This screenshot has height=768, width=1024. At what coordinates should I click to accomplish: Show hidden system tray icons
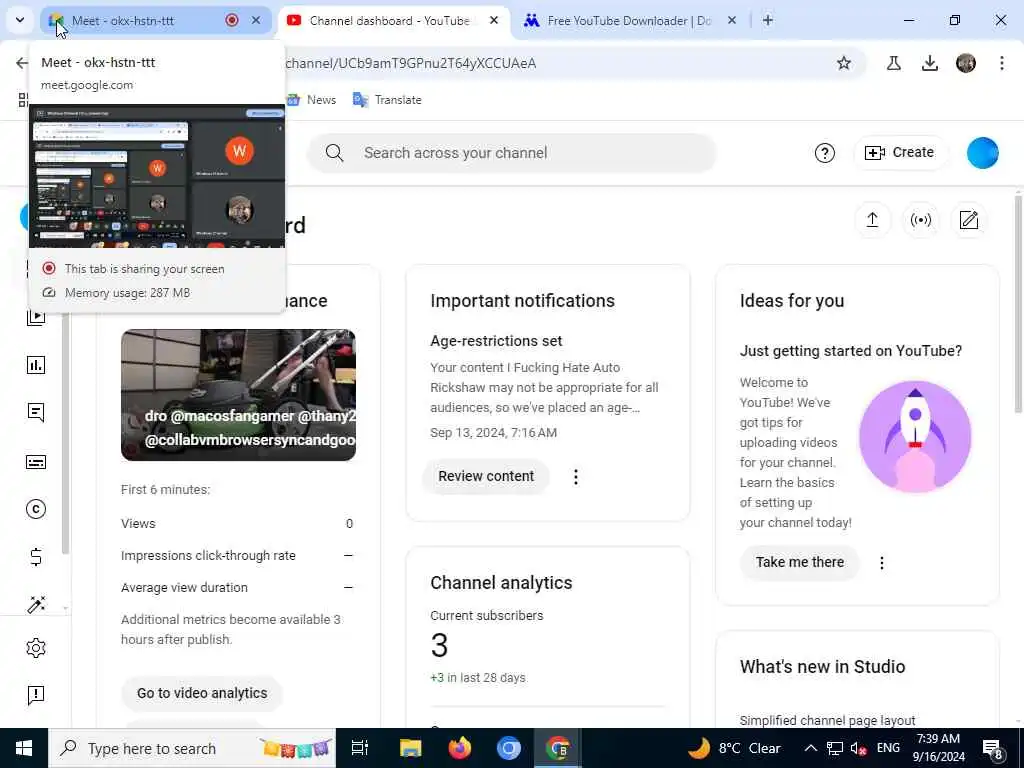pos(810,748)
